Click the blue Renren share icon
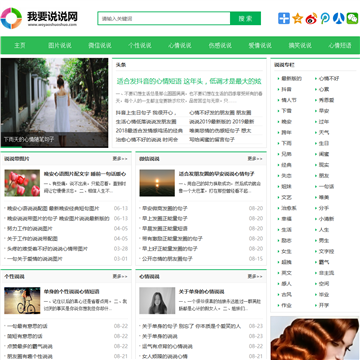 pyautogui.click(x=339, y=18)
